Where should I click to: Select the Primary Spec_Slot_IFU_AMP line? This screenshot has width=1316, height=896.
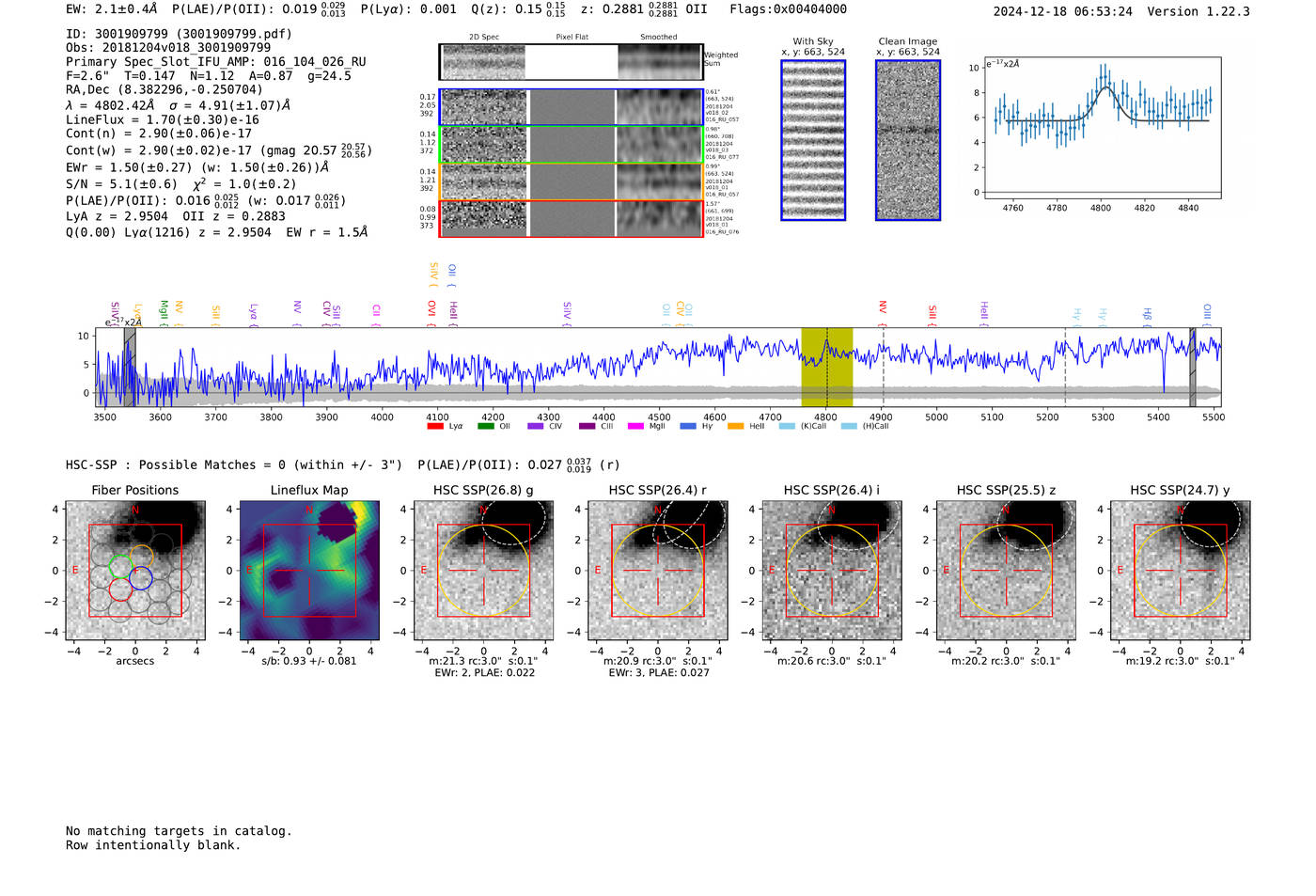pyautogui.click(x=216, y=62)
